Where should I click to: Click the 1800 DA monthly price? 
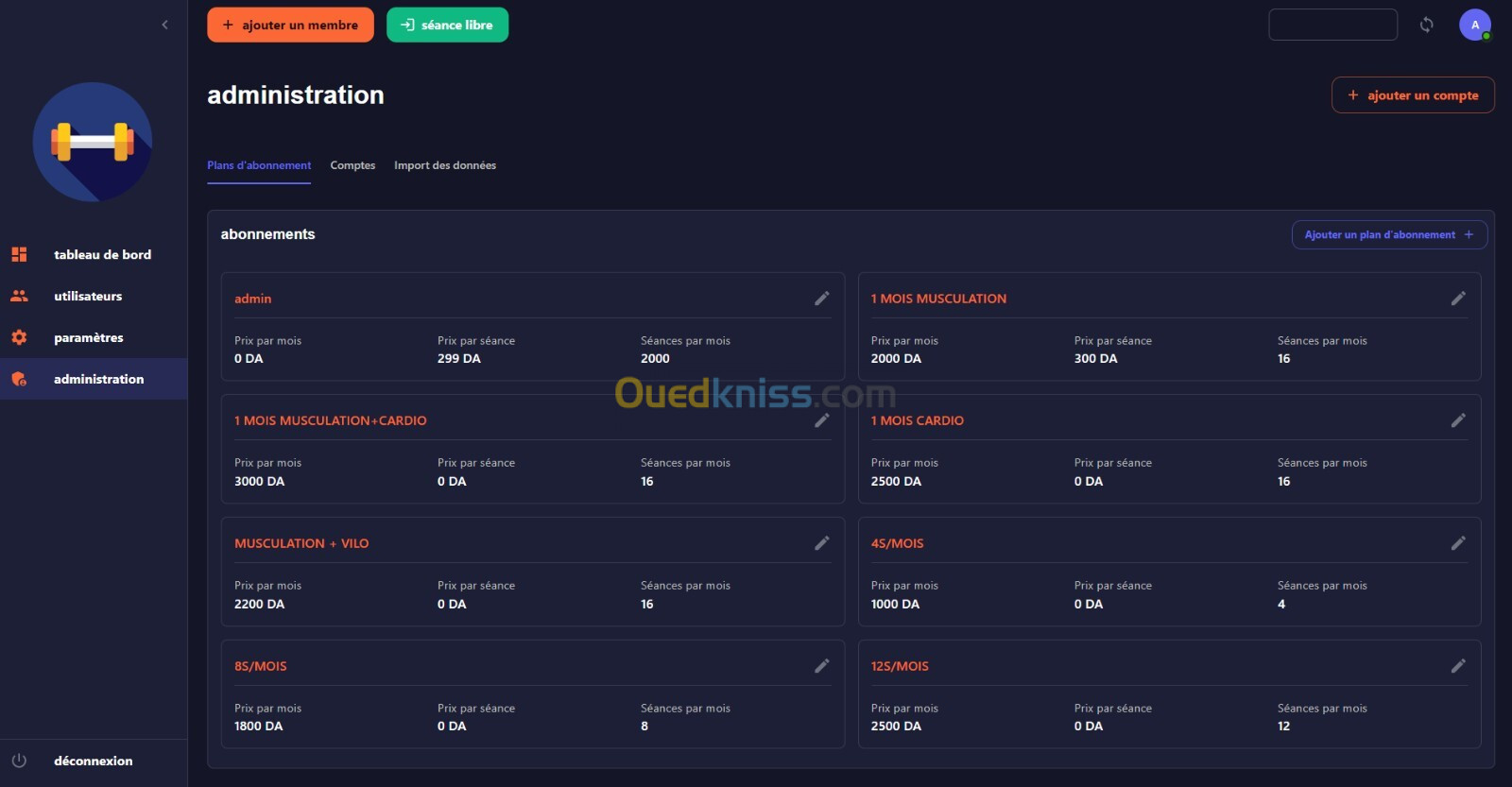[x=258, y=726]
